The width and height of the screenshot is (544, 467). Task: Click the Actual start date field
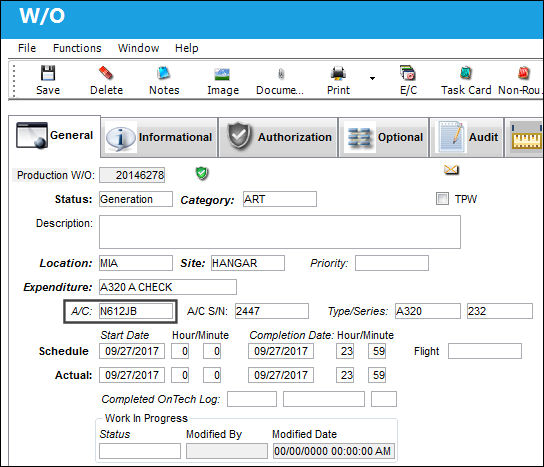pyautogui.click(x=132, y=375)
